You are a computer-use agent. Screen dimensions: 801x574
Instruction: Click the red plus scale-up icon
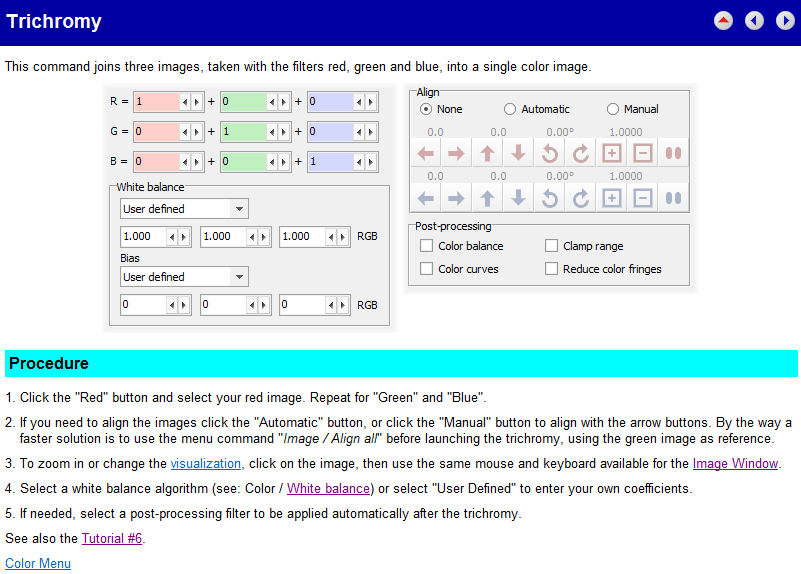point(611,153)
